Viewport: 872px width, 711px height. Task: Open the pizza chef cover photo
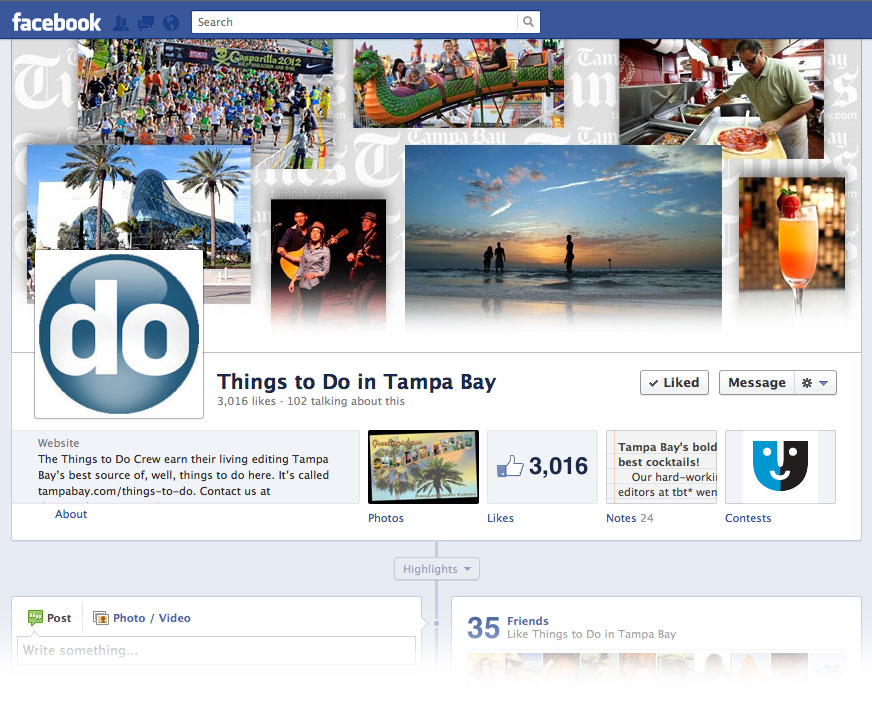pyautogui.click(x=721, y=99)
